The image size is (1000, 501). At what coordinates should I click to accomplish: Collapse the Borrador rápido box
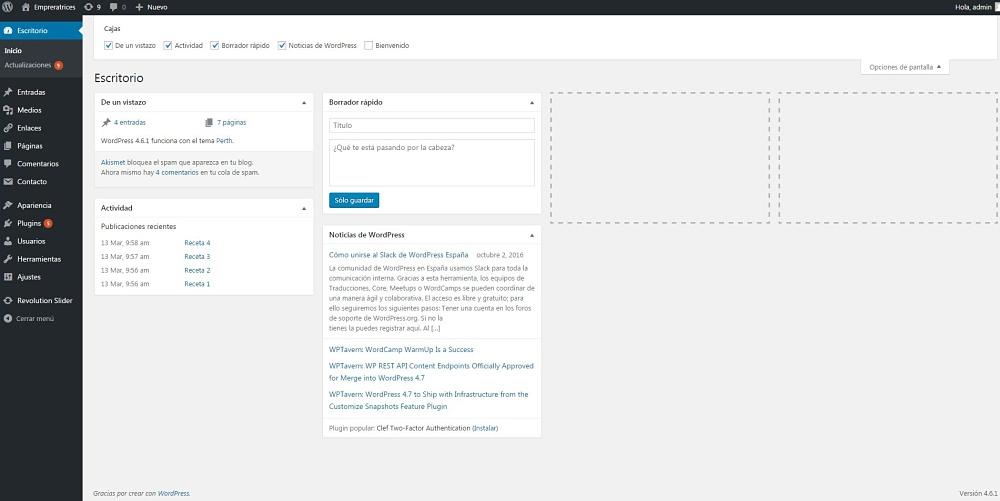[532, 102]
